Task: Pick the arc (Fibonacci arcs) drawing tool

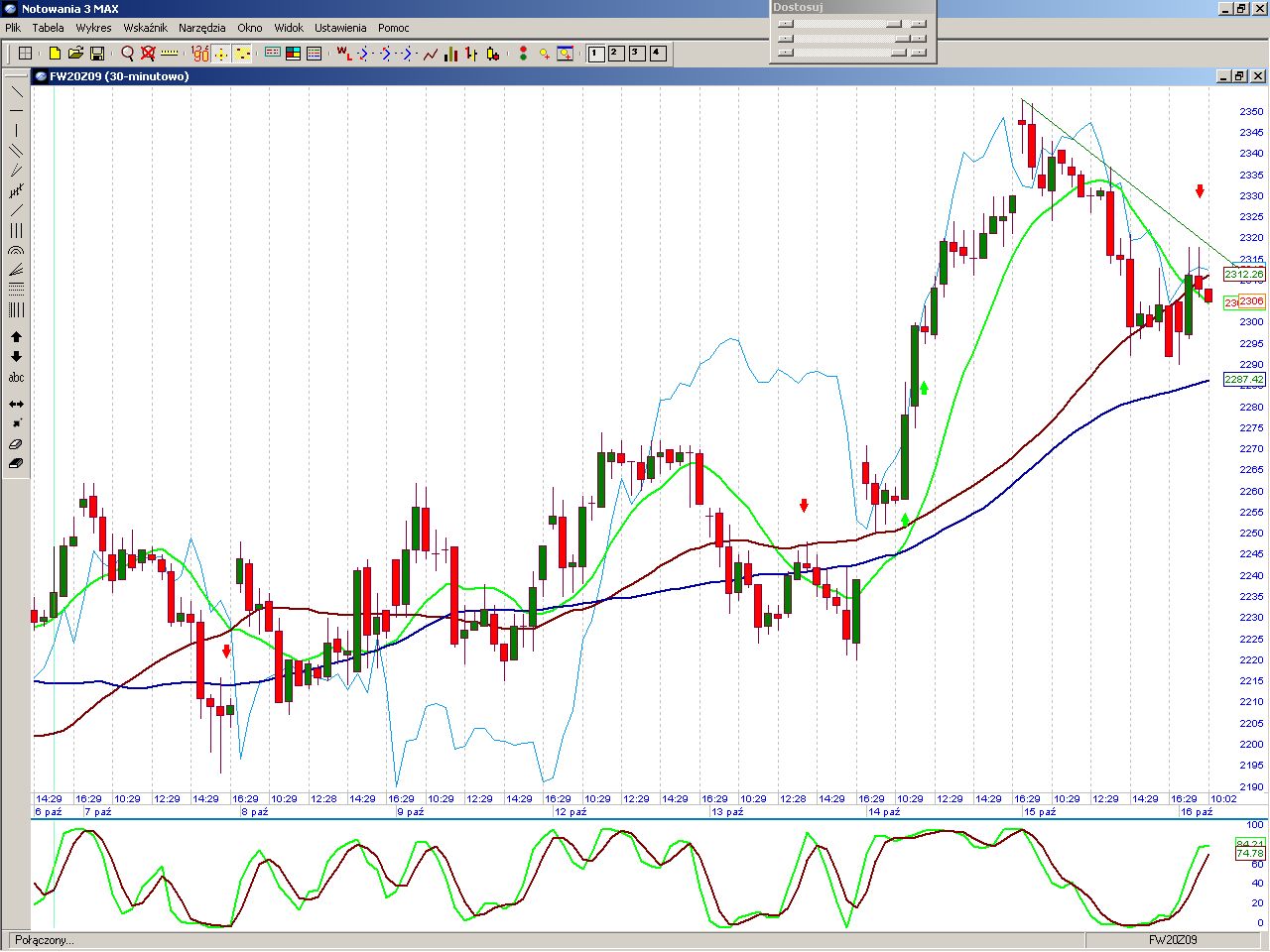Action: (16, 251)
